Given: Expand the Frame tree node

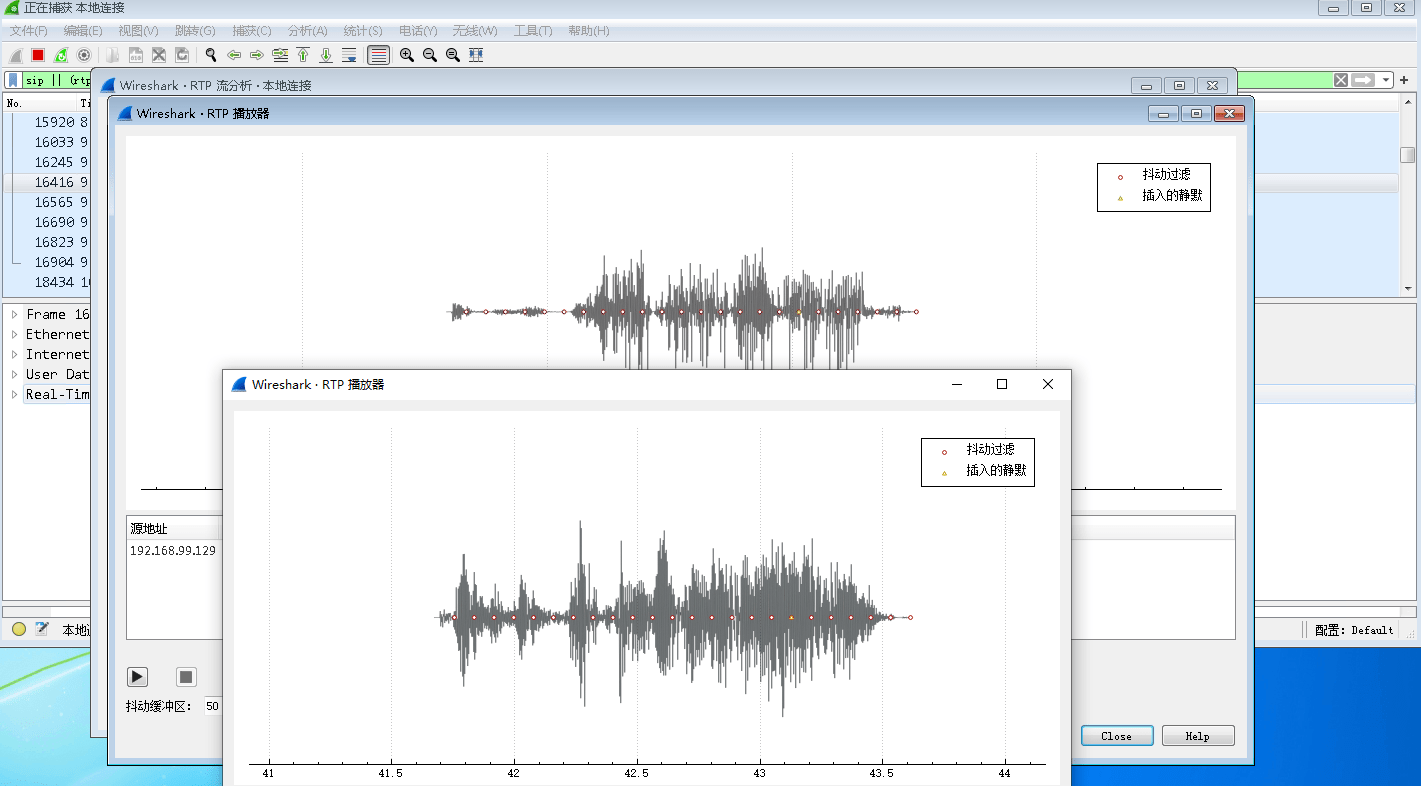Looking at the screenshot, I should (14, 314).
